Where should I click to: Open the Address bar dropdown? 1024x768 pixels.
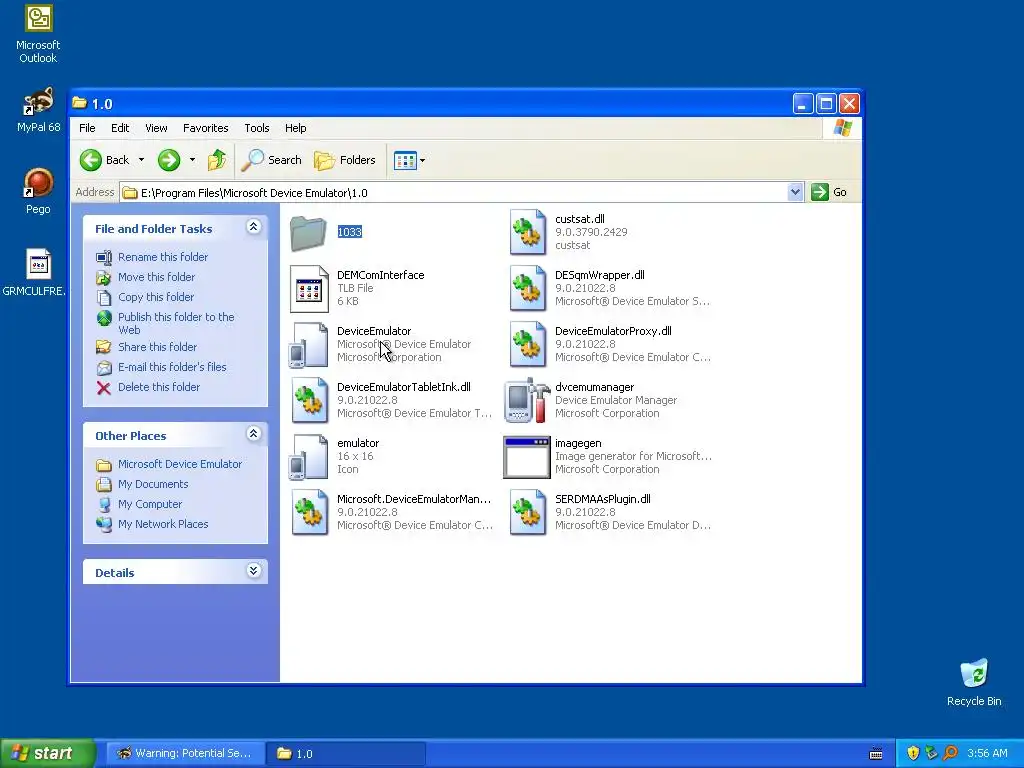(x=795, y=192)
